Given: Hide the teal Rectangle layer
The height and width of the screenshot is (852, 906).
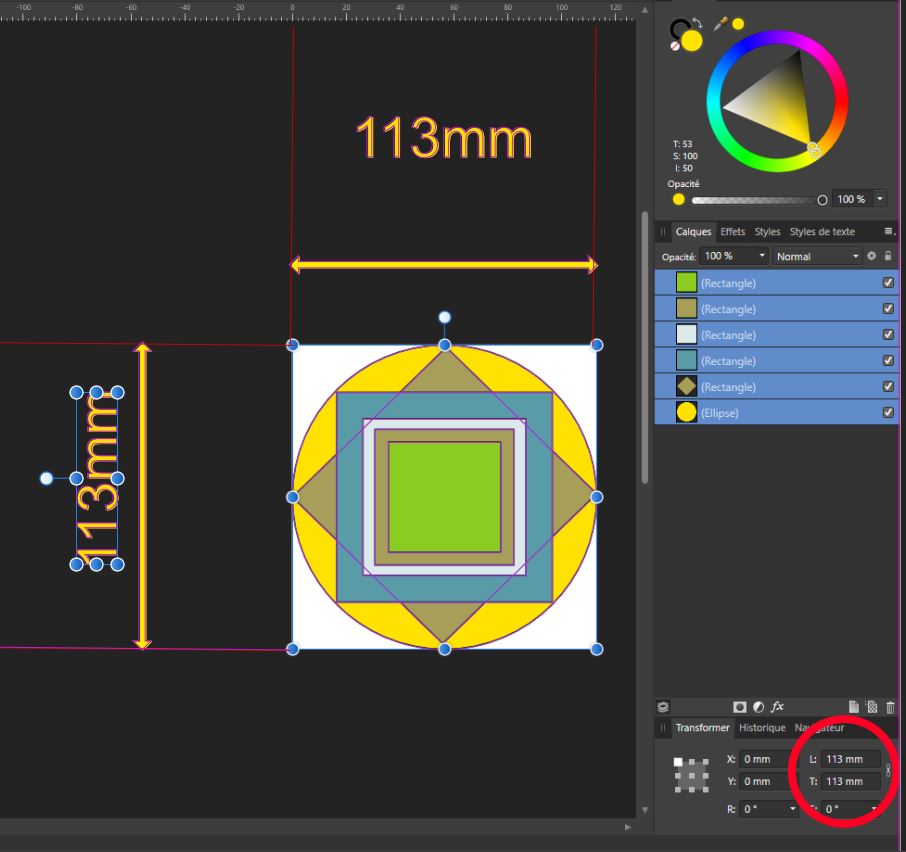Looking at the screenshot, I should coord(888,360).
